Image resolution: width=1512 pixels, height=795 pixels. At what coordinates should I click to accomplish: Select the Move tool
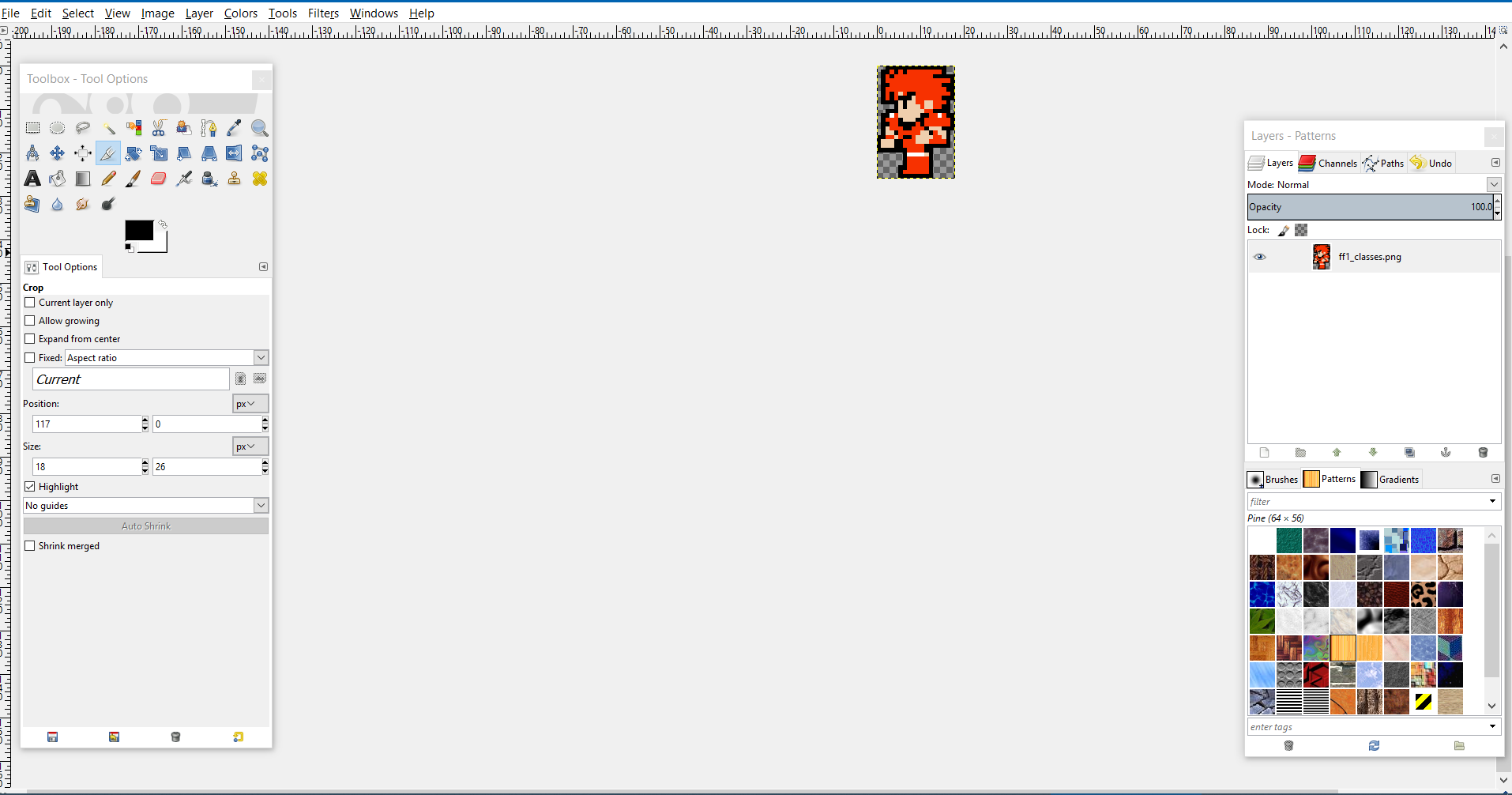pos(58,153)
